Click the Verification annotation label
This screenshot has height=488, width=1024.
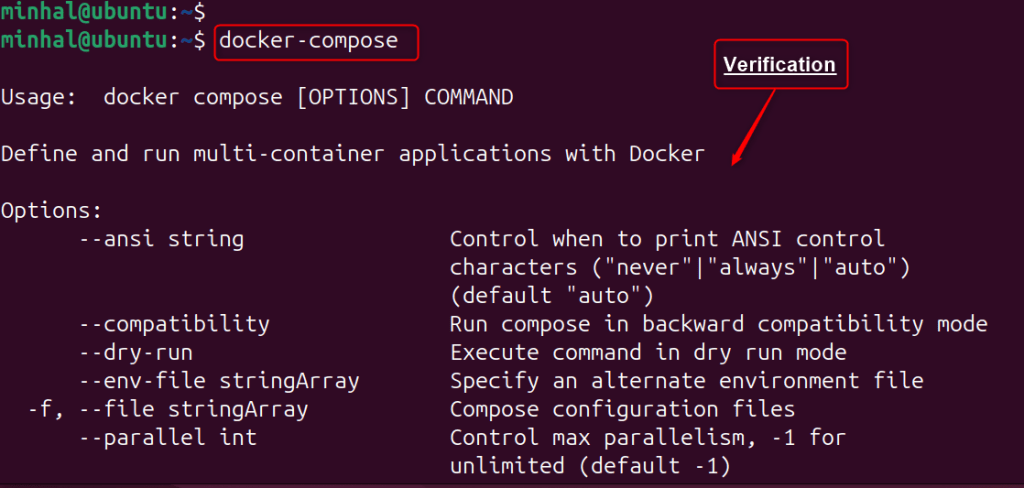pos(779,65)
